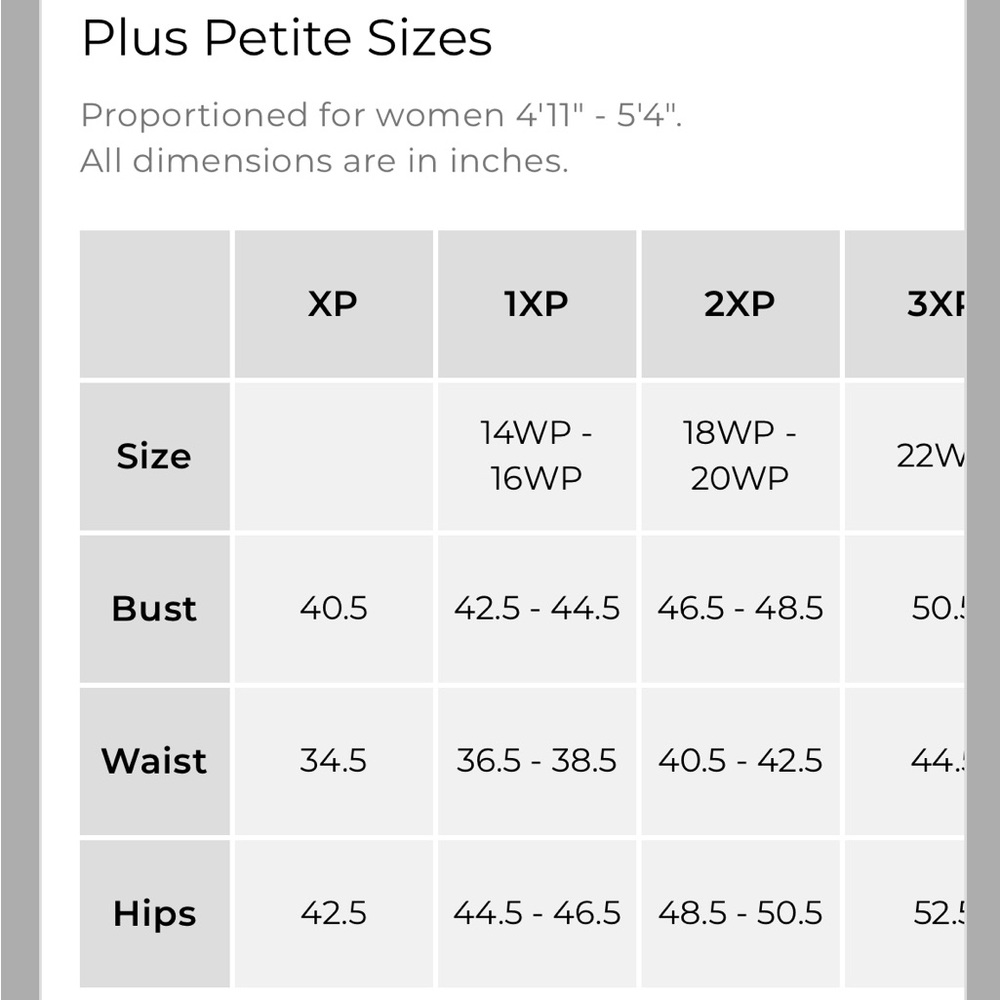Click the 1XP hips cell 44.5 - 46.5
Image resolution: width=1000 pixels, height=1000 pixels.
pos(536,913)
